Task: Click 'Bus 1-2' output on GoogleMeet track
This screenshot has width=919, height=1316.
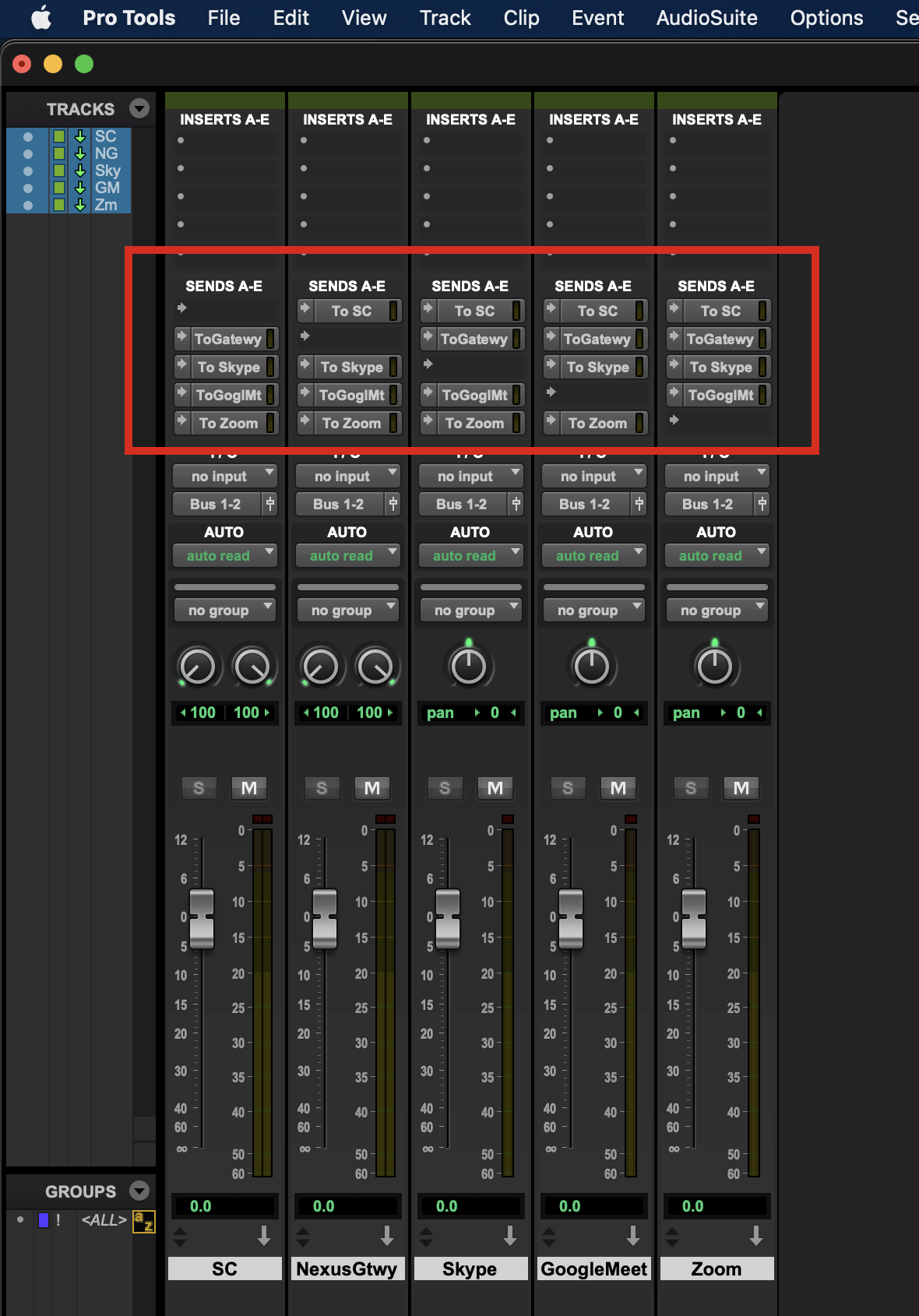Action: tap(584, 504)
